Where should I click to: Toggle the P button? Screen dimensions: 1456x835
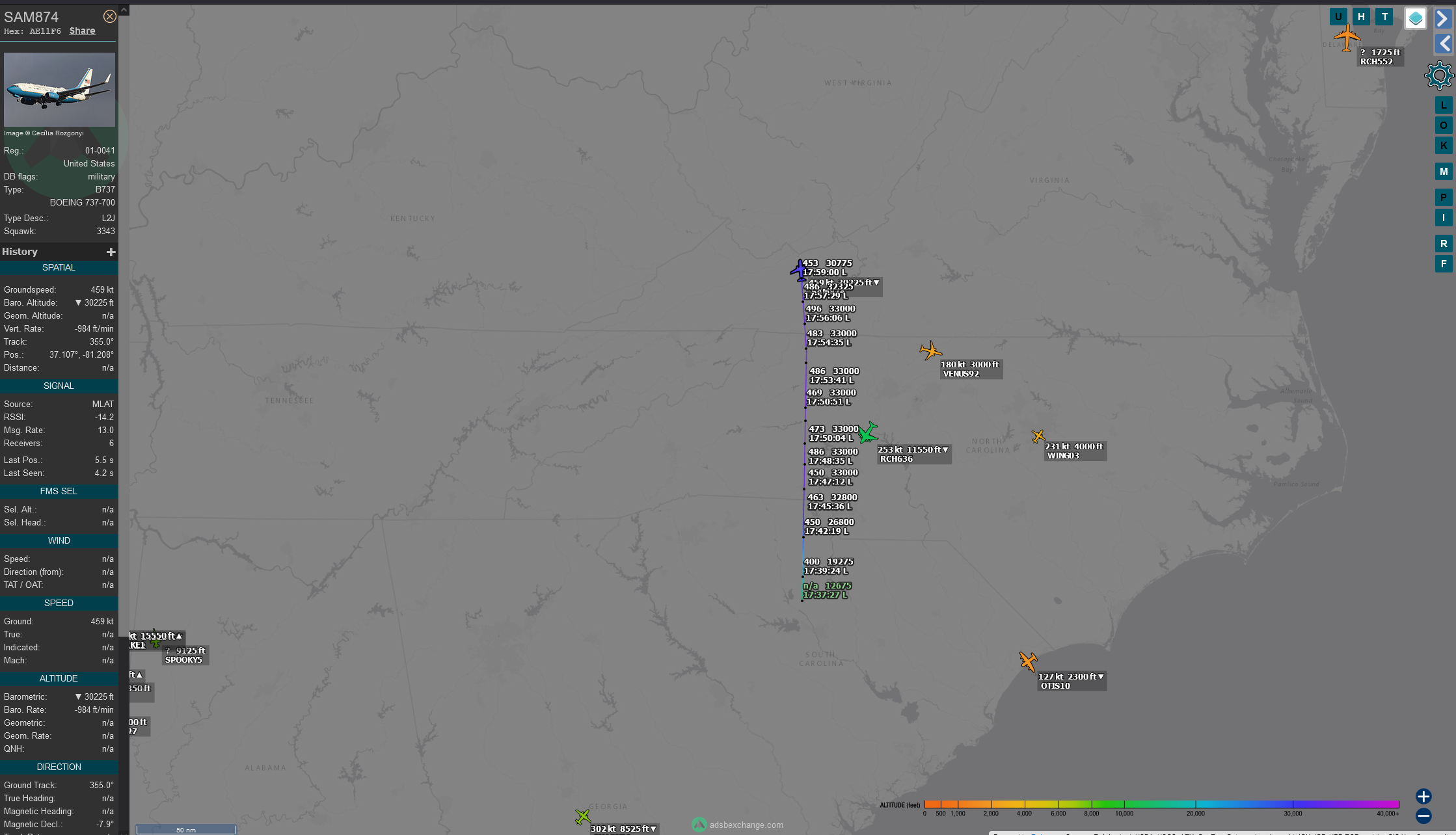point(1444,197)
